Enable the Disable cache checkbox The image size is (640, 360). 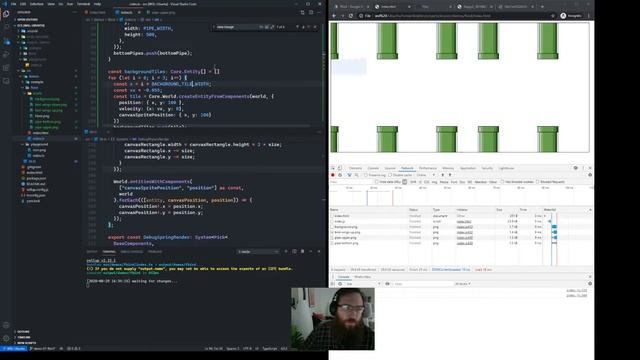(x=390, y=175)
